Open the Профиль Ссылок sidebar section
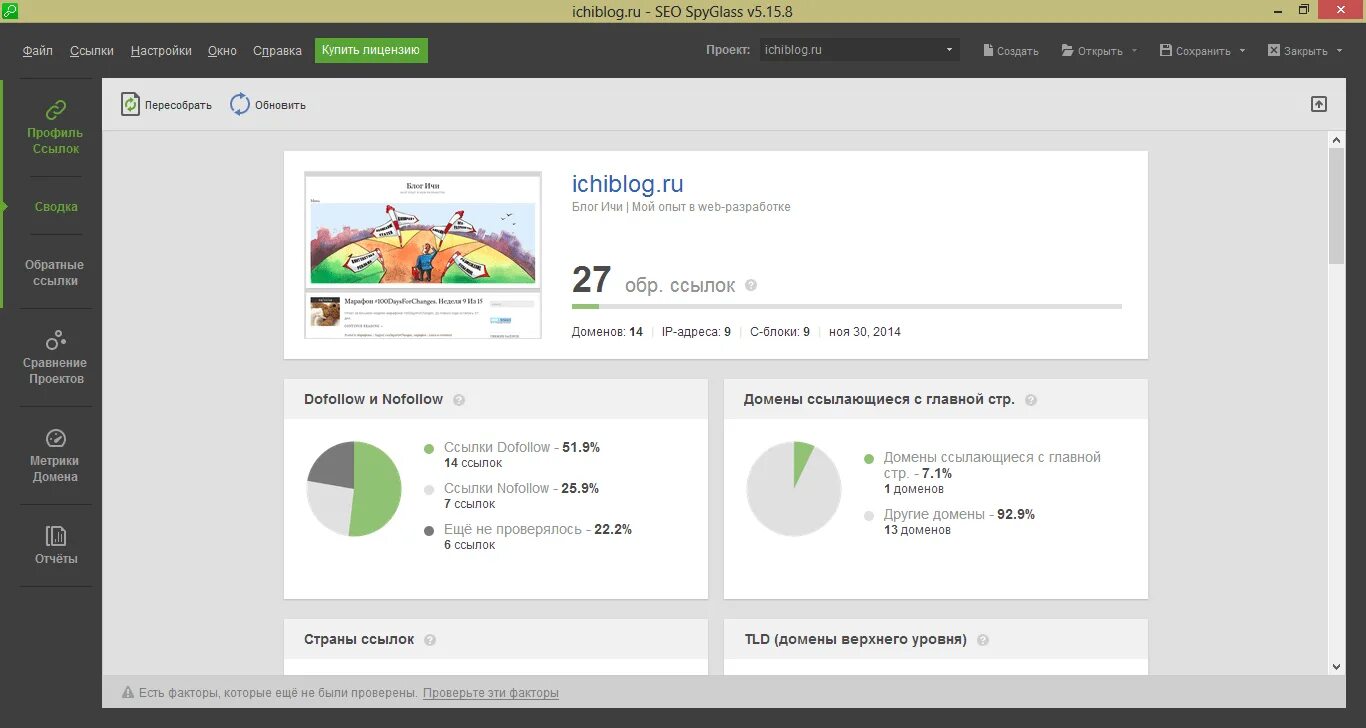The width and height of the screenshot is (1366, 728). coord(55,125)
